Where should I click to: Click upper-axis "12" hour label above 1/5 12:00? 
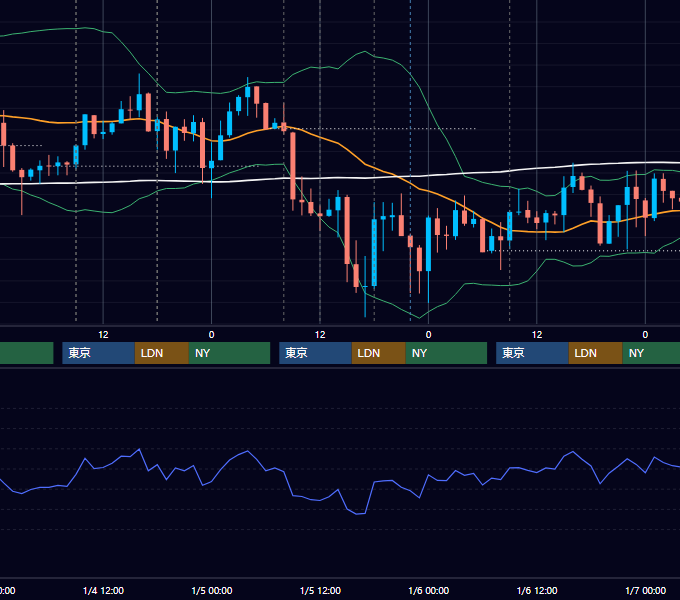tap(320, 335)
